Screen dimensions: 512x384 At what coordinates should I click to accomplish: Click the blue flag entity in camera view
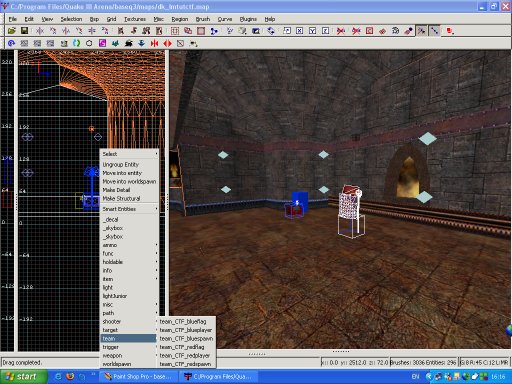point(299,201)
